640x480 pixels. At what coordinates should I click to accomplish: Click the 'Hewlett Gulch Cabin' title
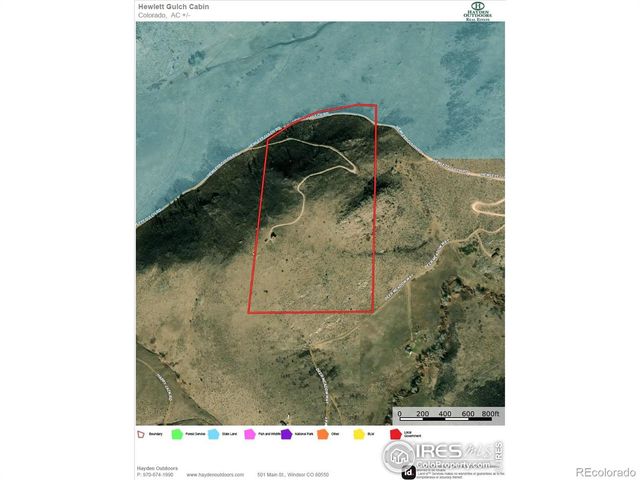tap(173, 7)
